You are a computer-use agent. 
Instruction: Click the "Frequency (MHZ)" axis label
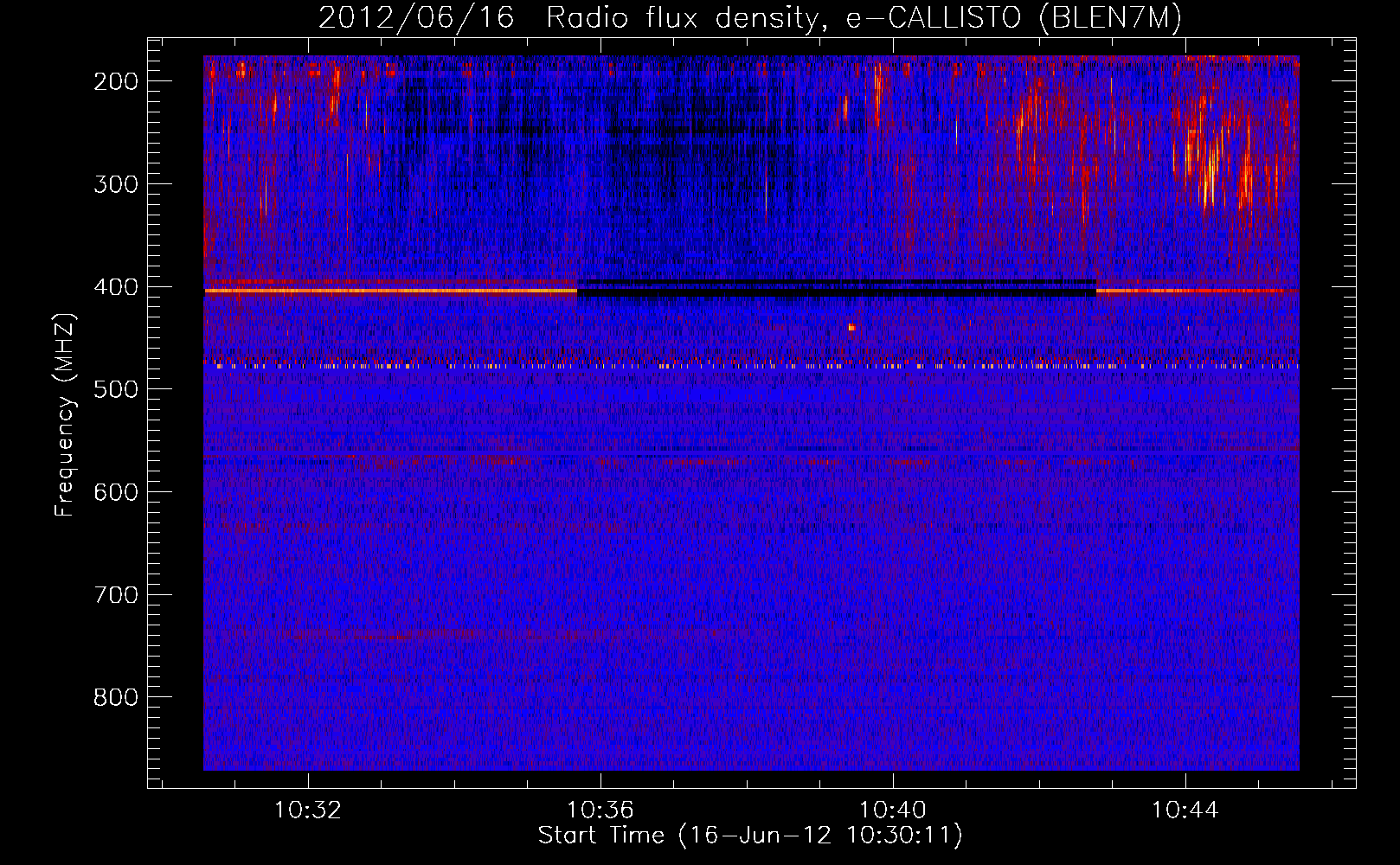[x=65, y=414]
